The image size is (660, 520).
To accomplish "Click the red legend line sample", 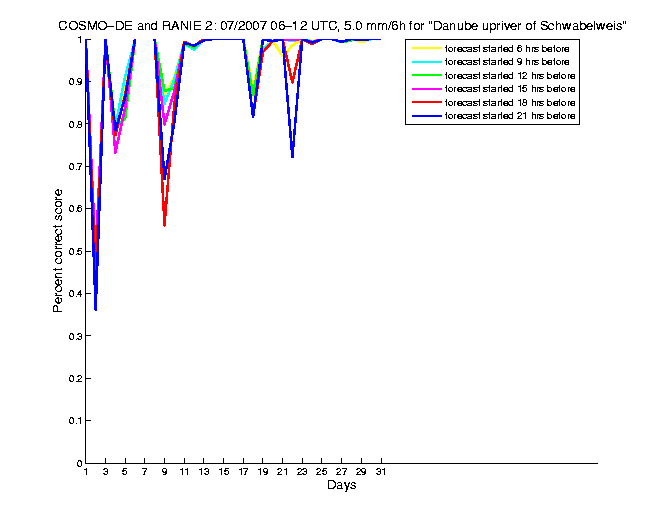I will pyautogui.click(x=427, y=103).
